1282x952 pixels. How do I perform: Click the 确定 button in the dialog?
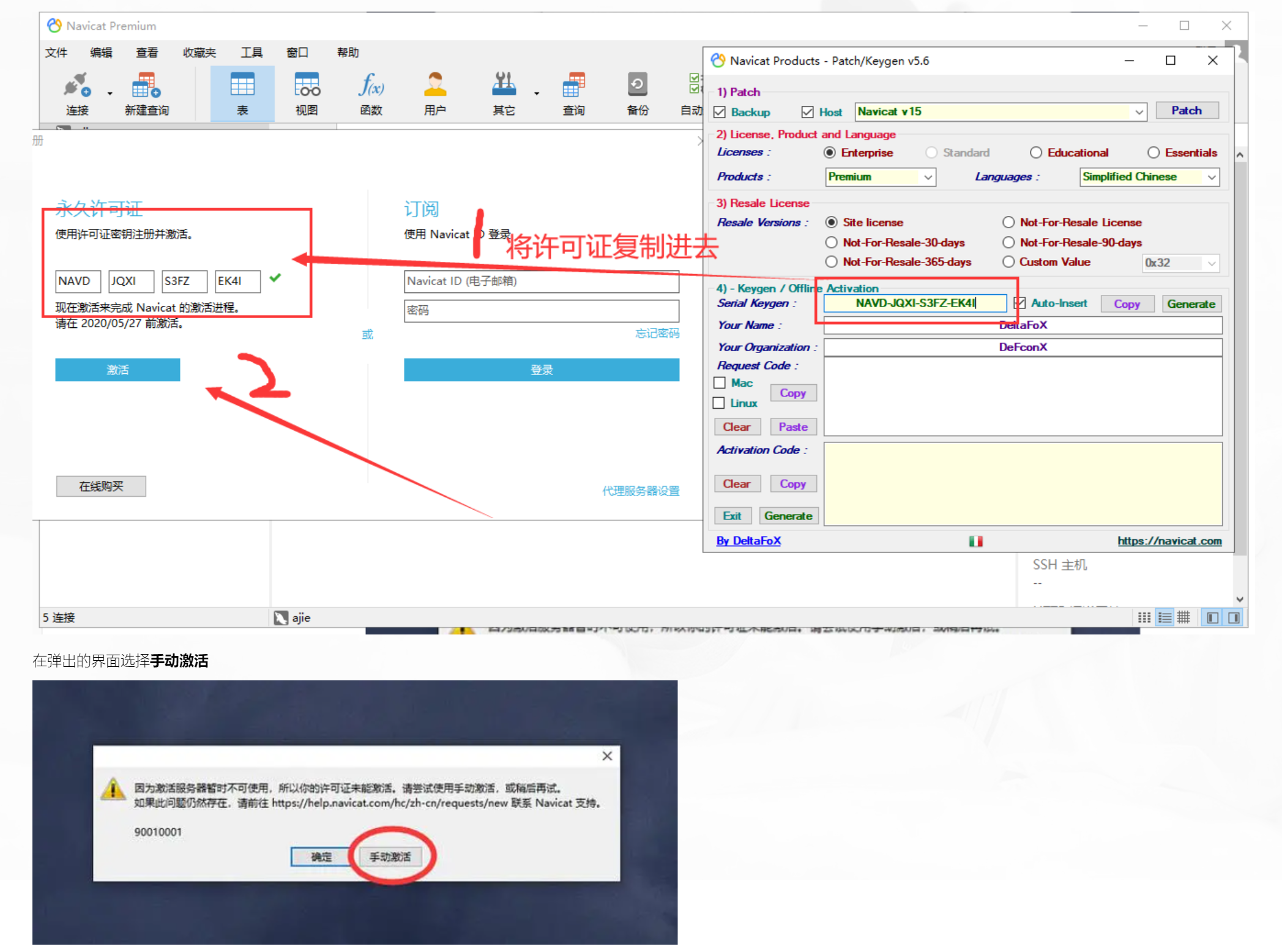point(321,857)
